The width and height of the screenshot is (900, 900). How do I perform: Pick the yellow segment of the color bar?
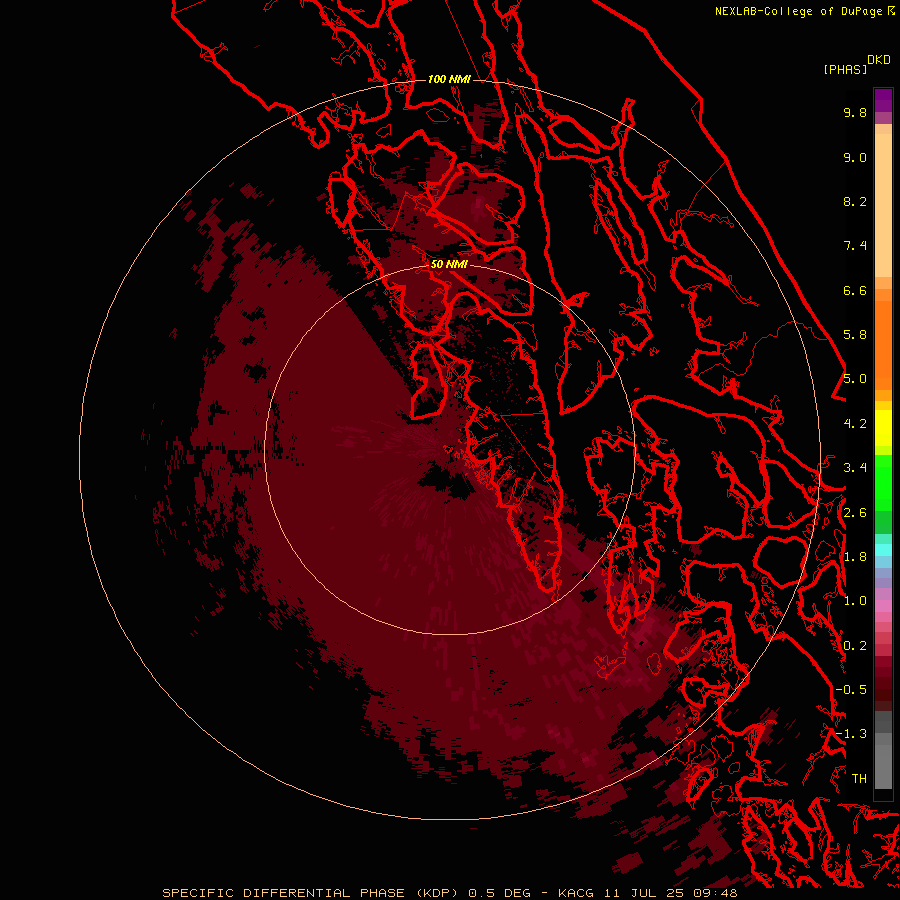[x=883, y=428]
